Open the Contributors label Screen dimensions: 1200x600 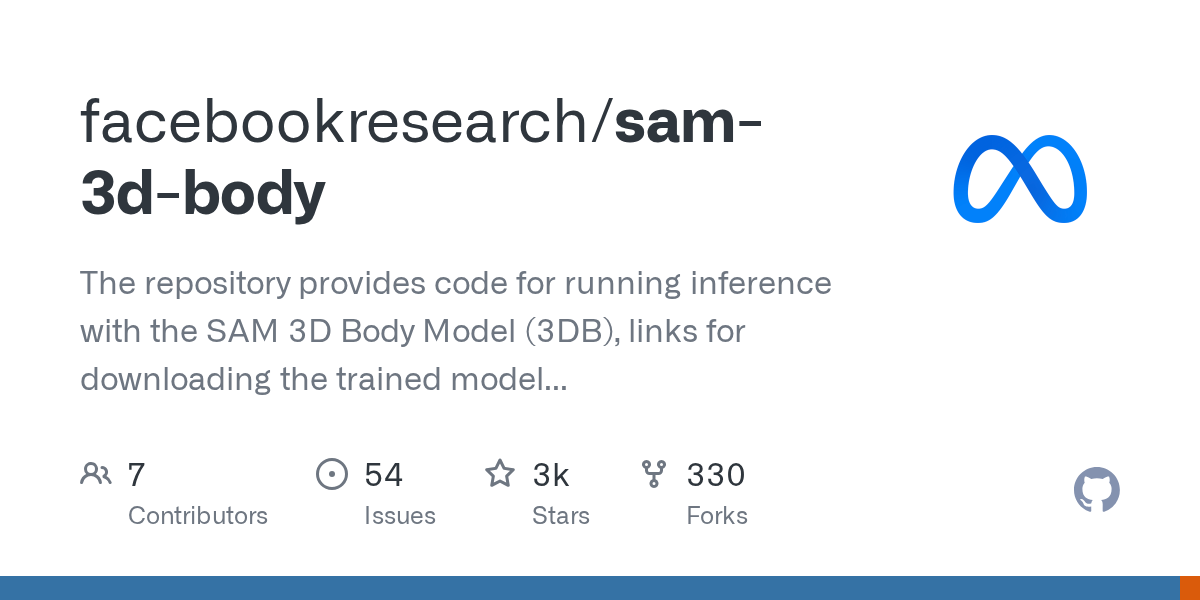click(x=198, y=516)
